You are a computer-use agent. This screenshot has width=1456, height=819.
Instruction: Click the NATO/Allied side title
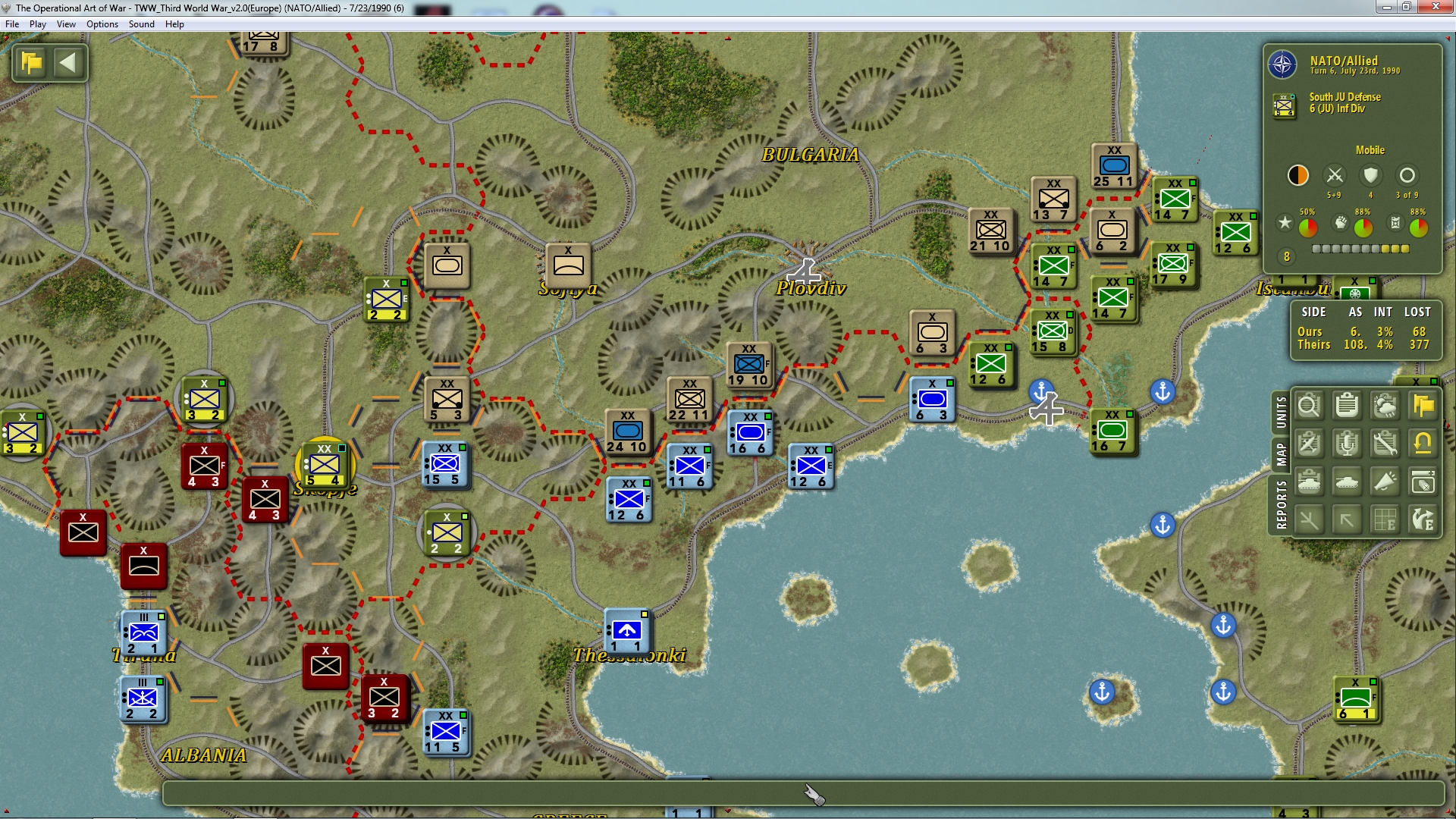click(x=1344, y=61)
